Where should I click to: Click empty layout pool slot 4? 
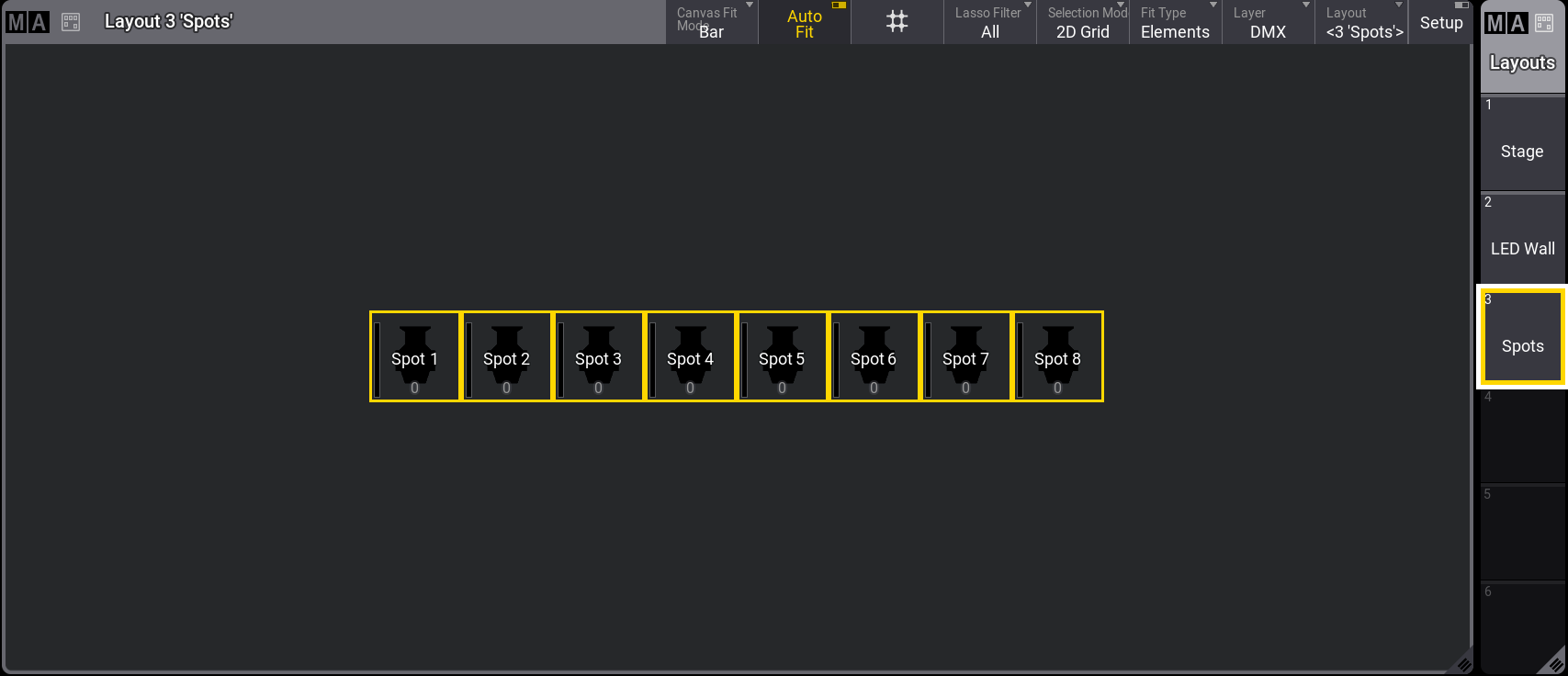[x=1522, y=436]
